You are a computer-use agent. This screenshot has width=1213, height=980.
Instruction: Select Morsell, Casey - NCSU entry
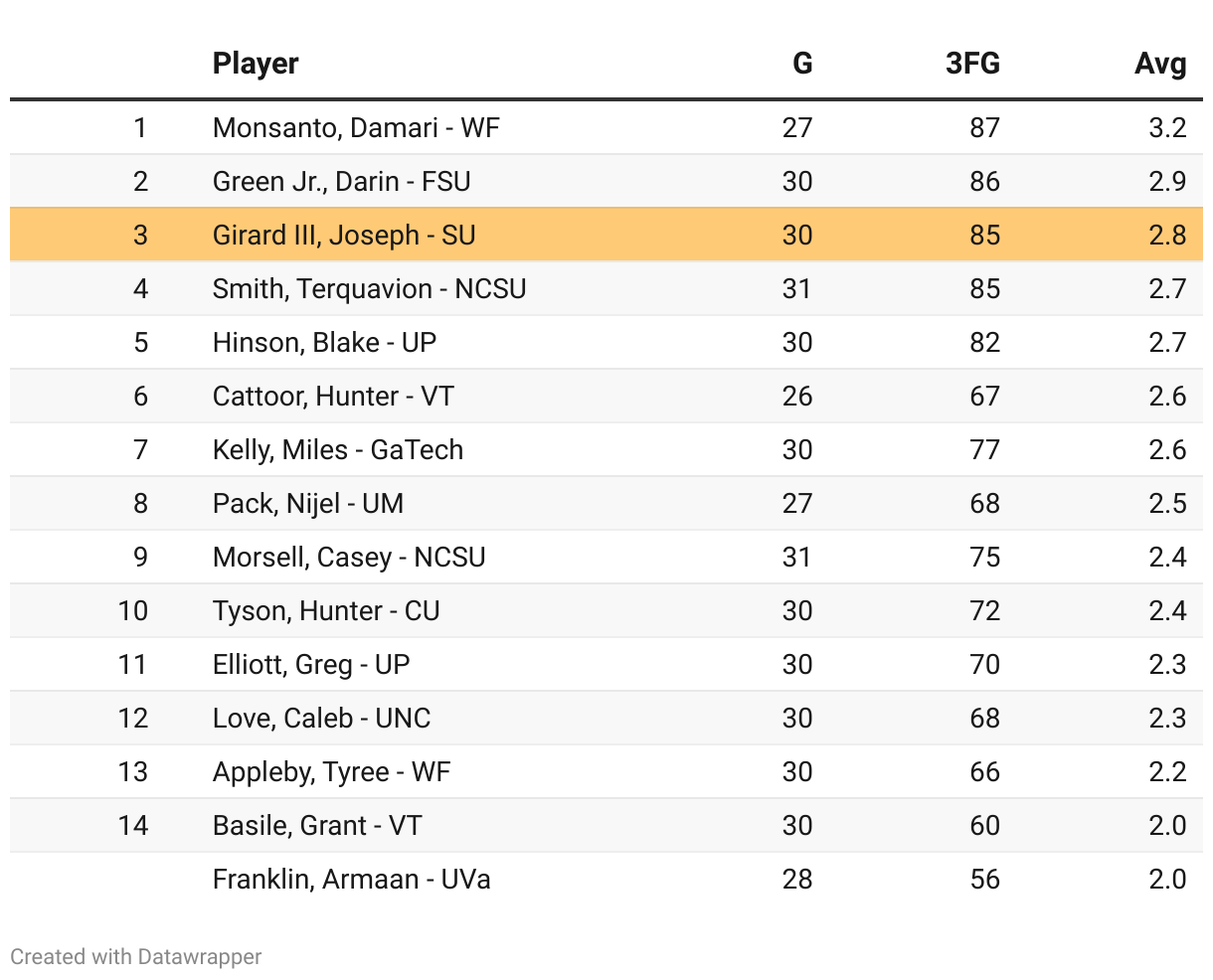coord(349,557)
